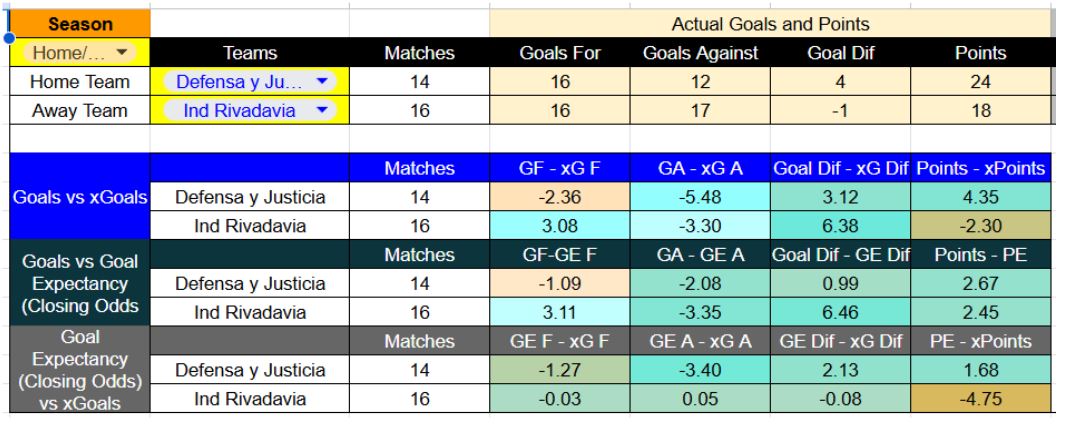Click the Goals For column header
The image size is (1066, 424).
pyautogui.click(x=560, y=53)
